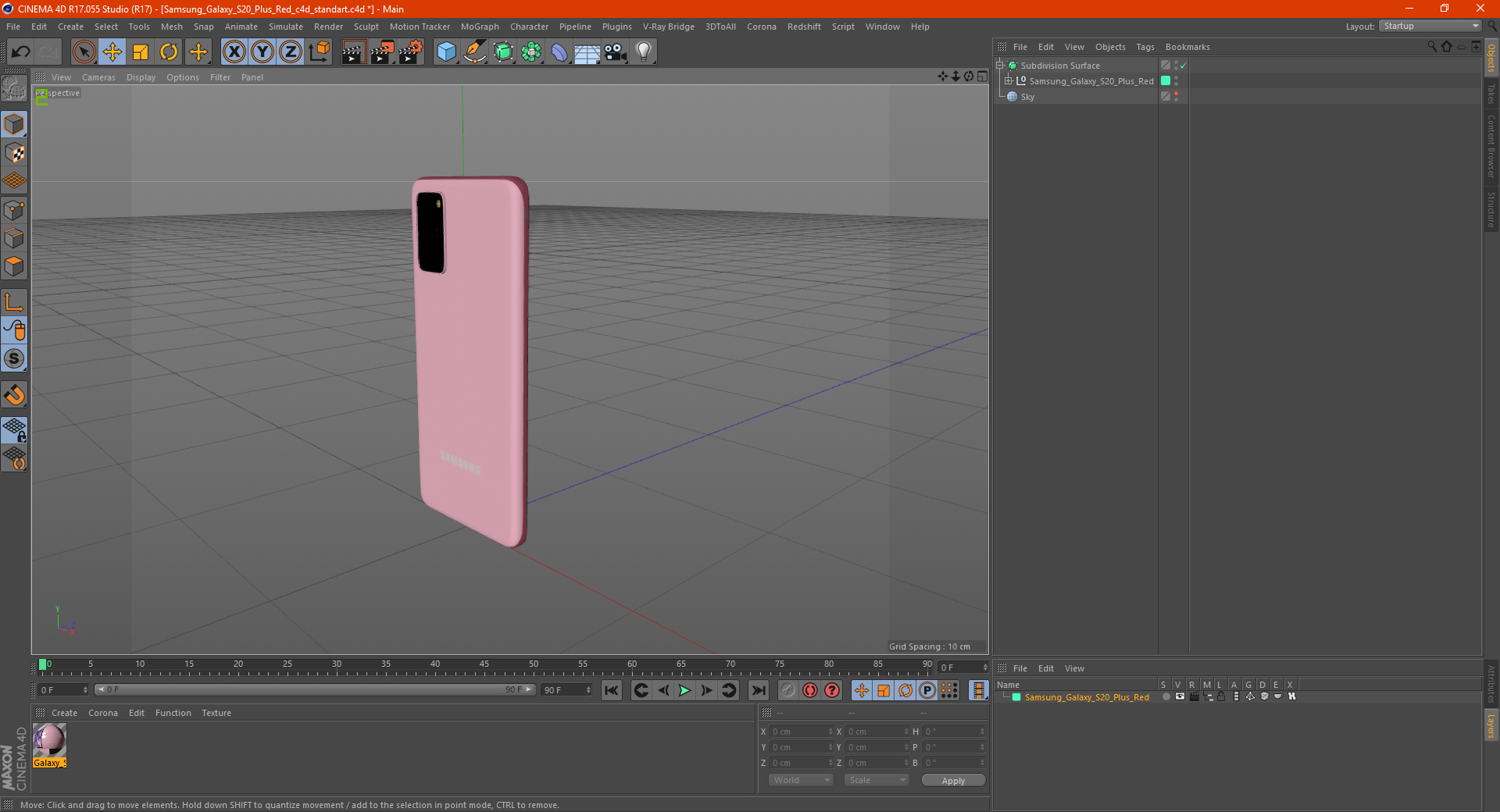Image resolution: width=1500 pixels, height=812 pixels.
Task: Click the X position input field
Action: 802,732
